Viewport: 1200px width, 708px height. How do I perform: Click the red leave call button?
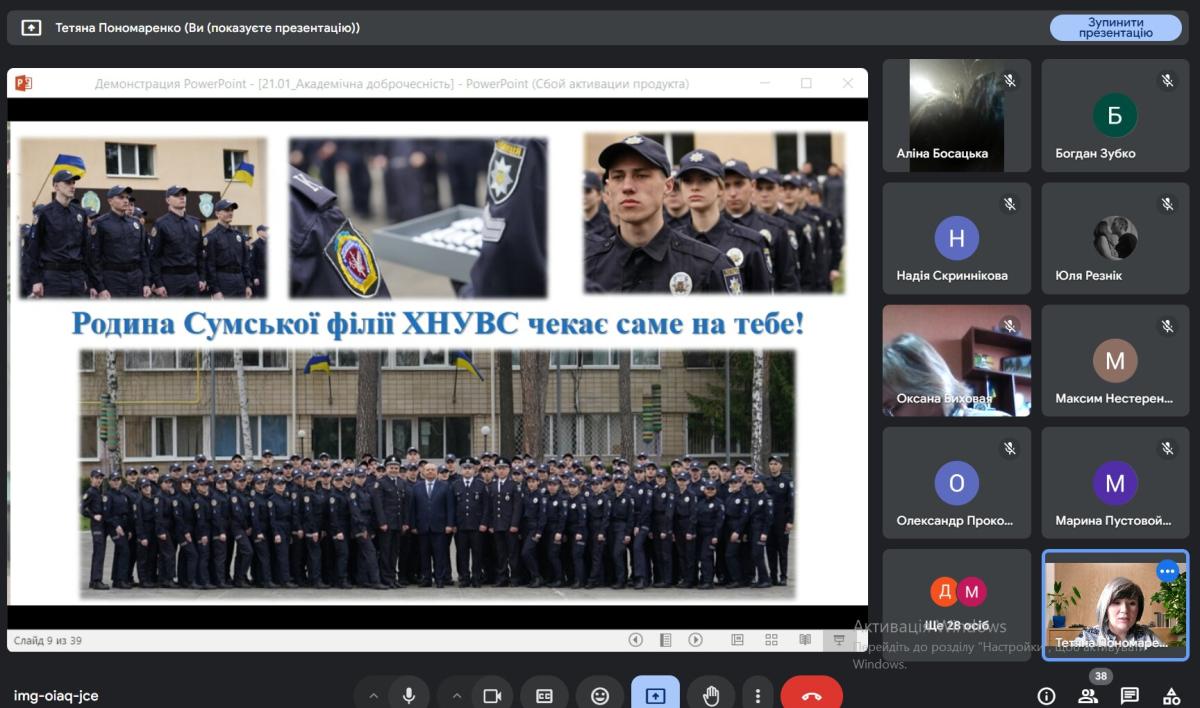point(811,696)
